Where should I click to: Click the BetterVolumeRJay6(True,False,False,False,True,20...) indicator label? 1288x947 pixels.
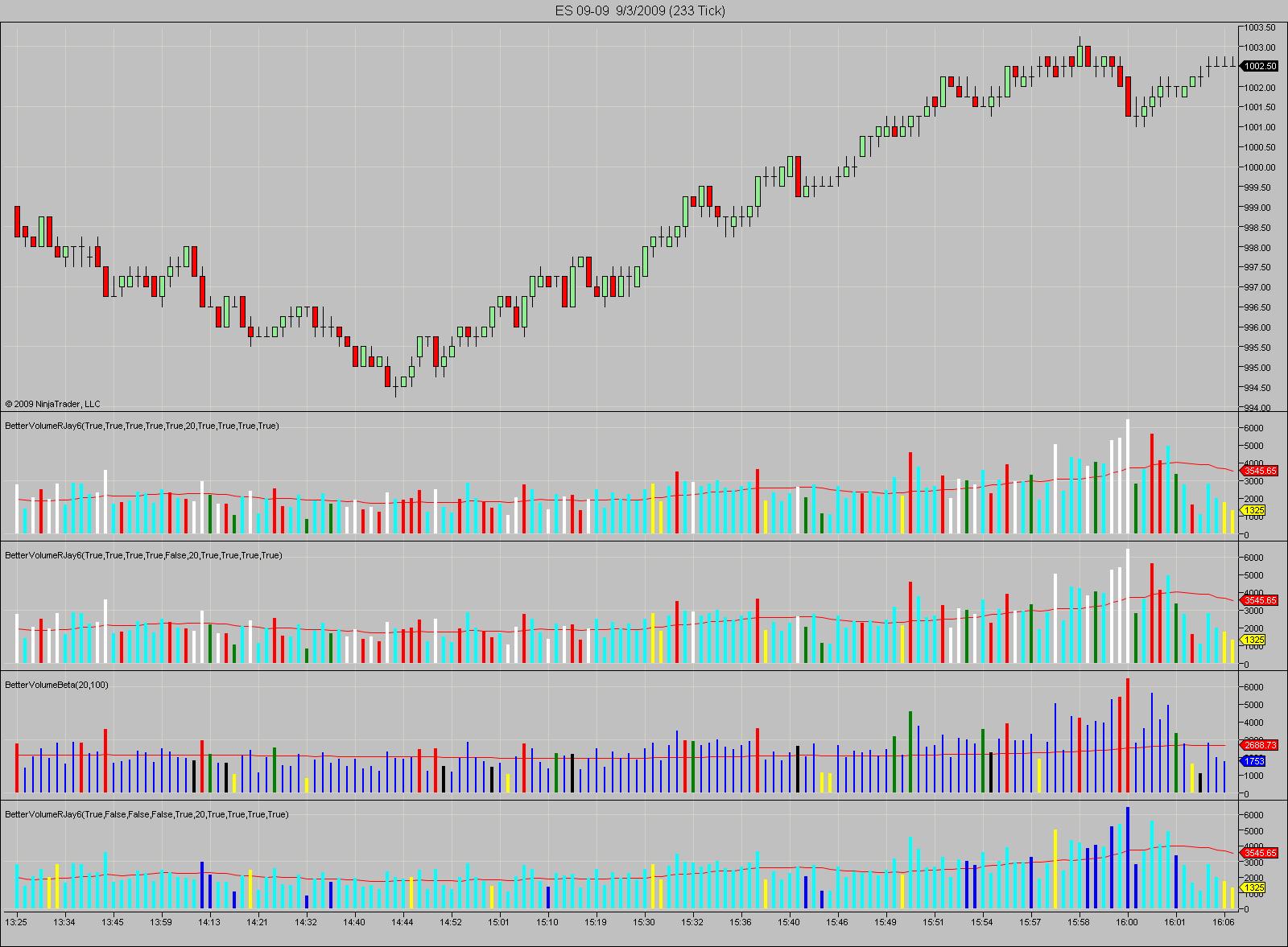[147, 814]
